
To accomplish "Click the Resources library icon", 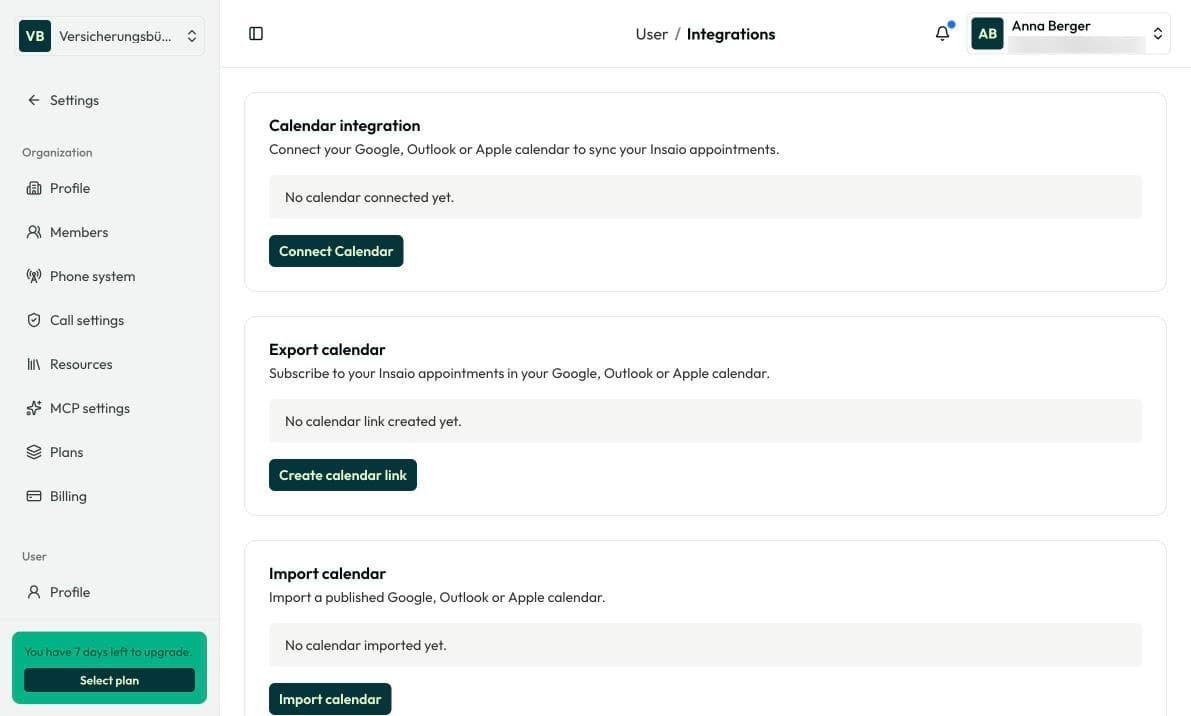I will click(x=33, y=364).
